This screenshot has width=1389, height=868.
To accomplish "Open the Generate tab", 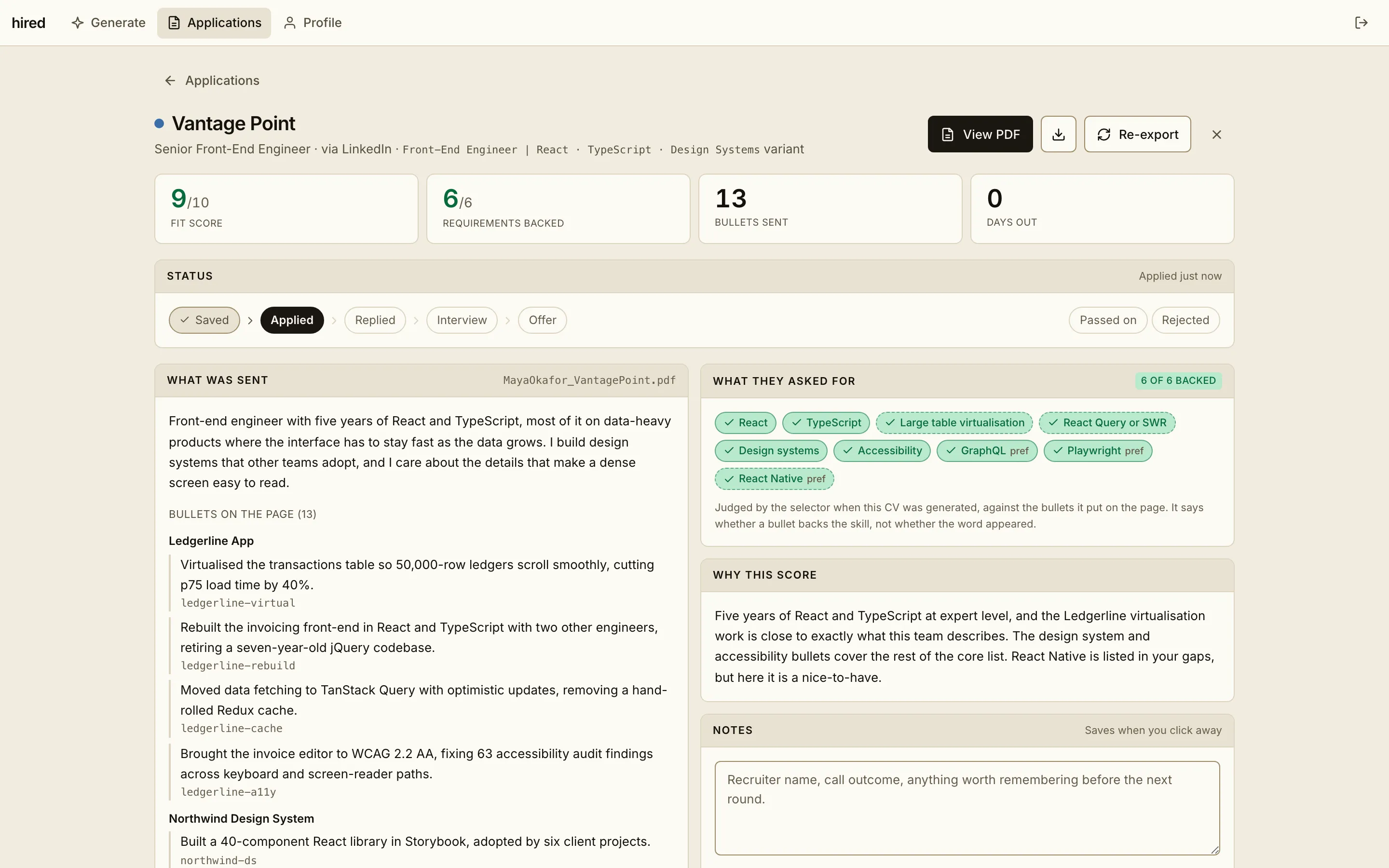I will 109,22.
